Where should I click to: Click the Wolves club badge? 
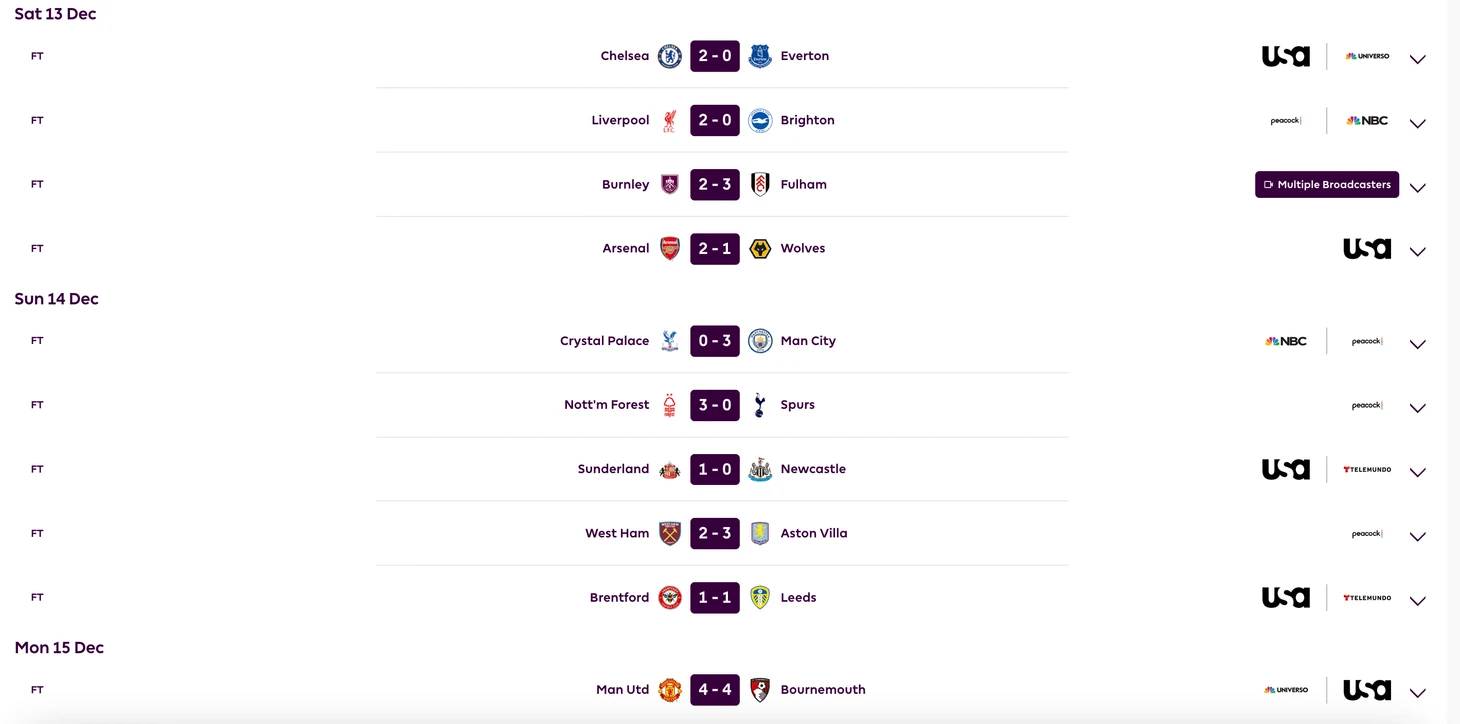pos(760,249)
